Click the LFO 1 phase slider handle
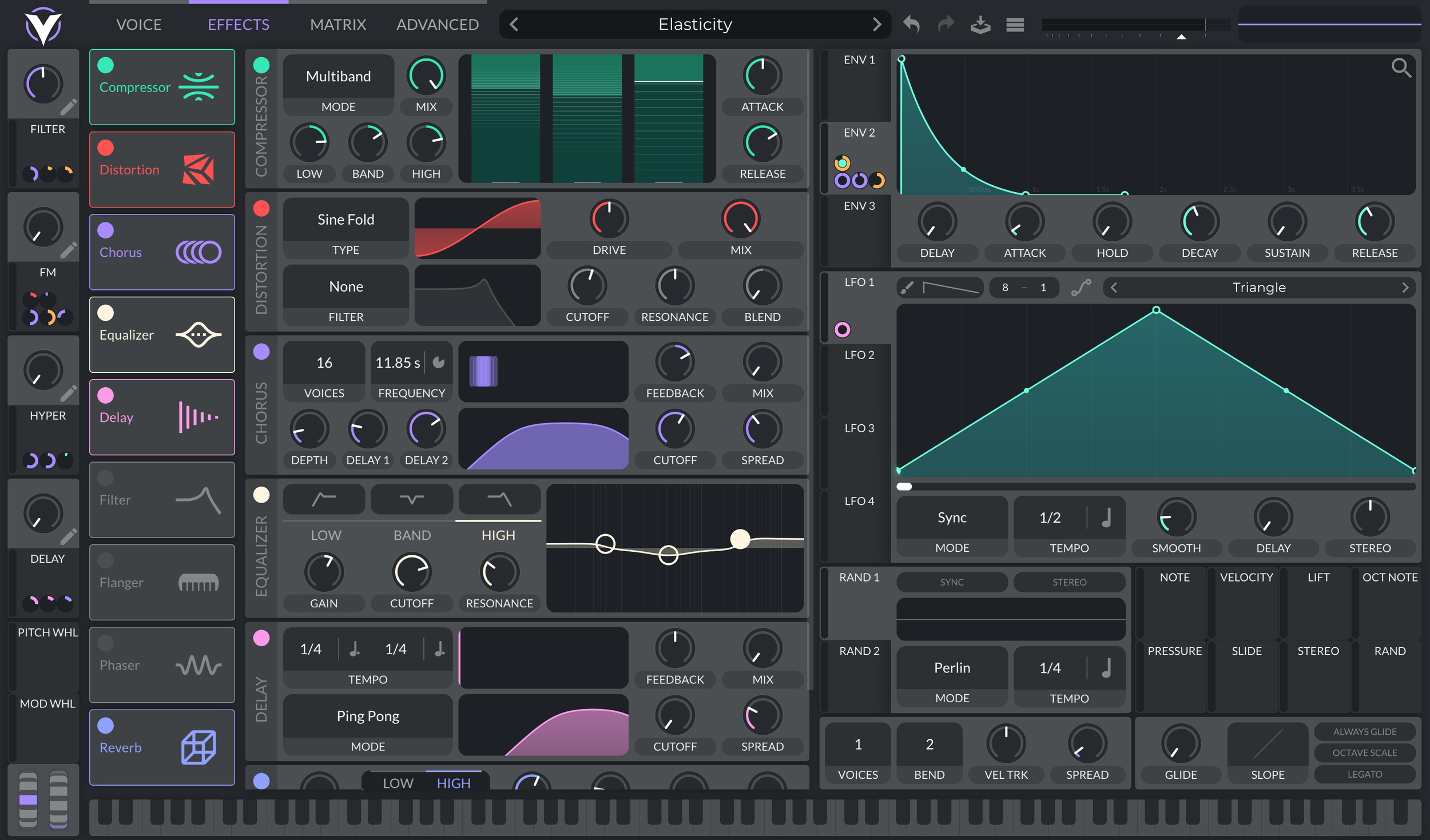The image size is (1430, 840). click(904, 487)
